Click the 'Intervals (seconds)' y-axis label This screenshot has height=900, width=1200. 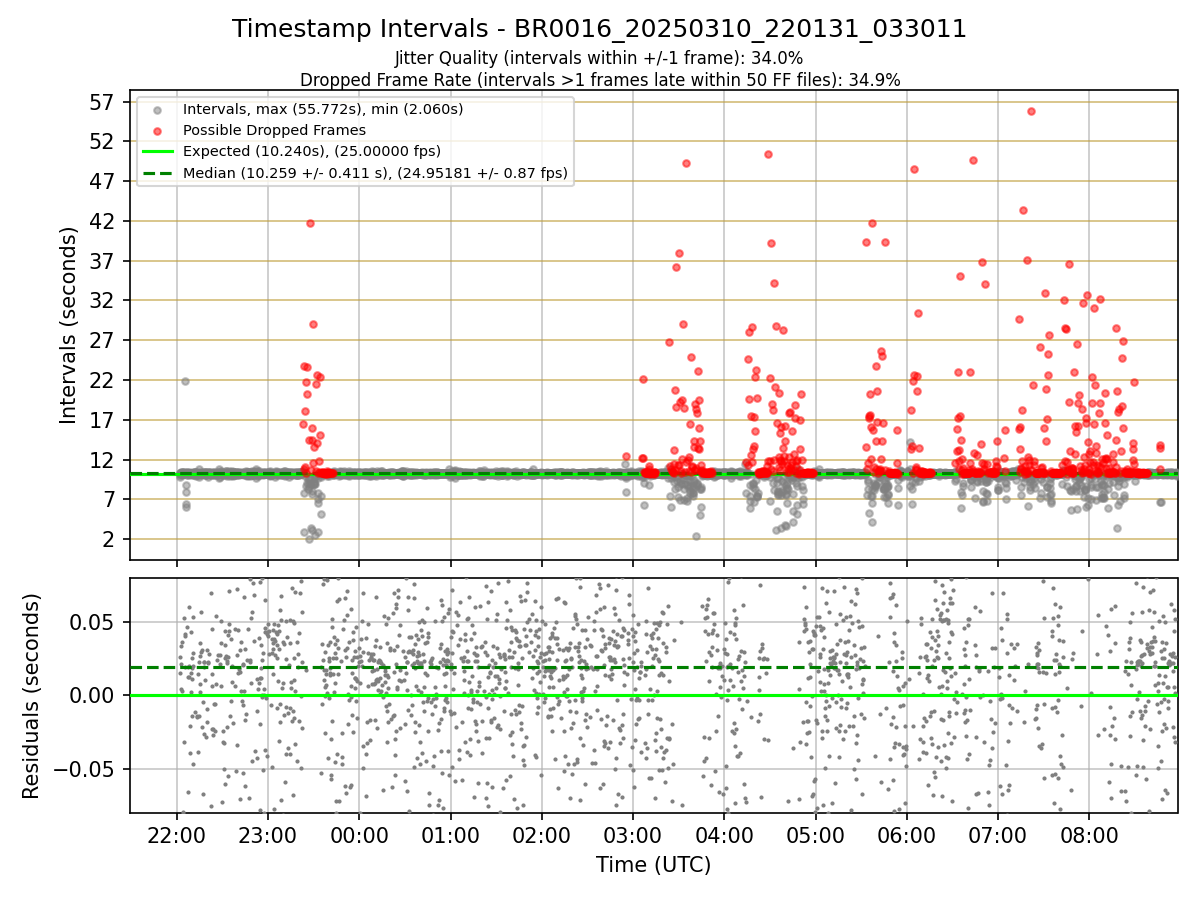point(68,325)
